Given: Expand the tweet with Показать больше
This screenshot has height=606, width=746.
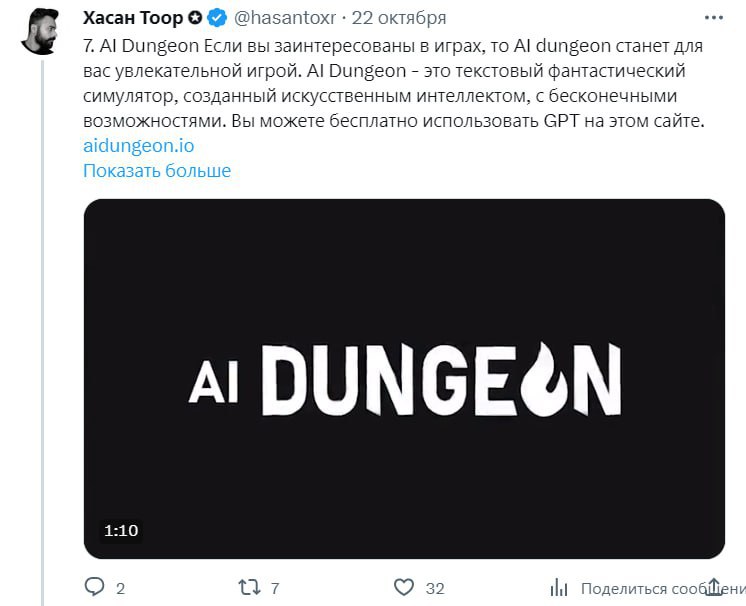Looking at the screenshot, I should point(157,170).
